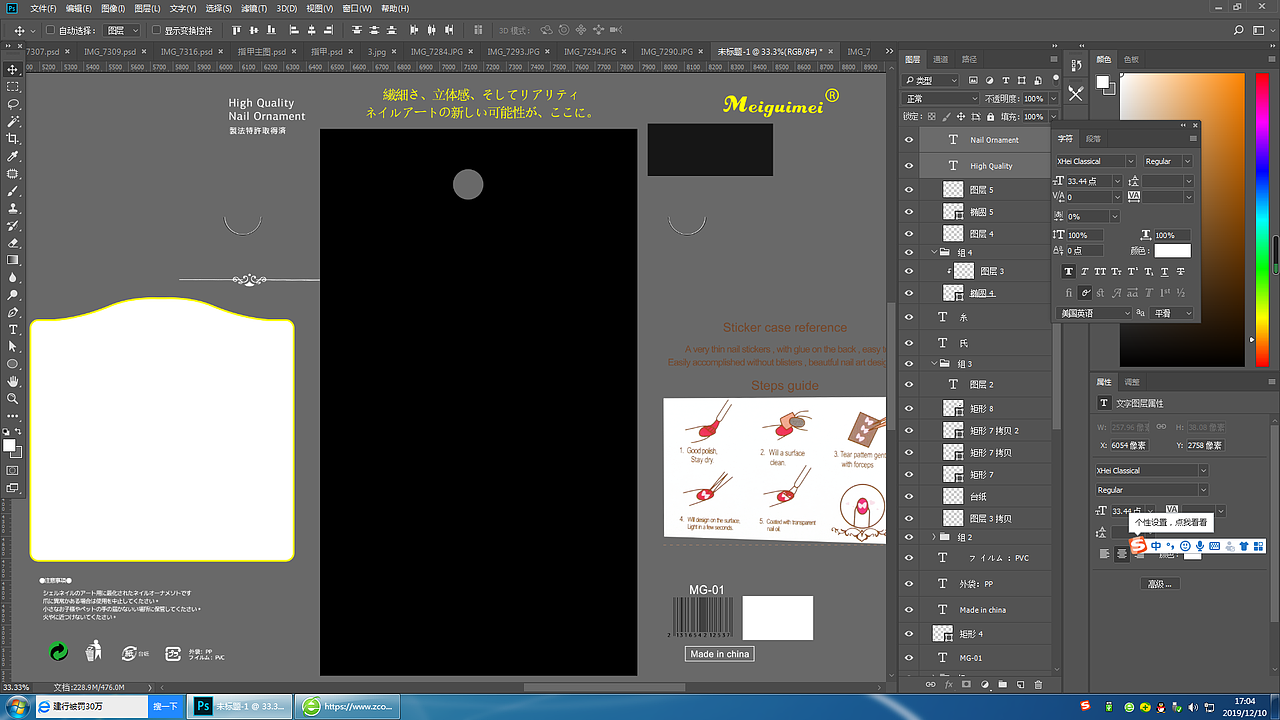Click the 搜一下 search button in taskbar

pos(166,706)
